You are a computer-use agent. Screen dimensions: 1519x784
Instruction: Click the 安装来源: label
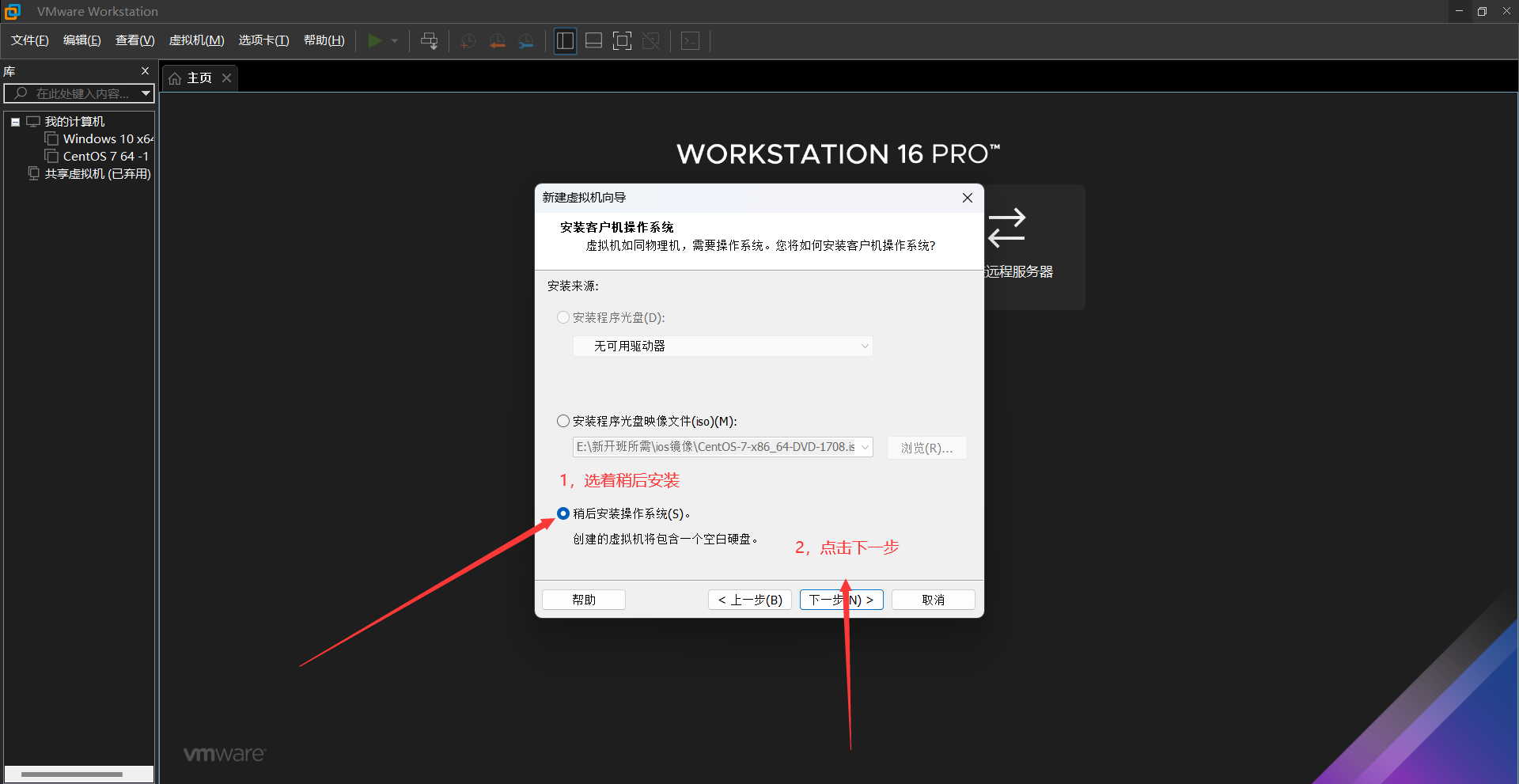click(573, 286)
